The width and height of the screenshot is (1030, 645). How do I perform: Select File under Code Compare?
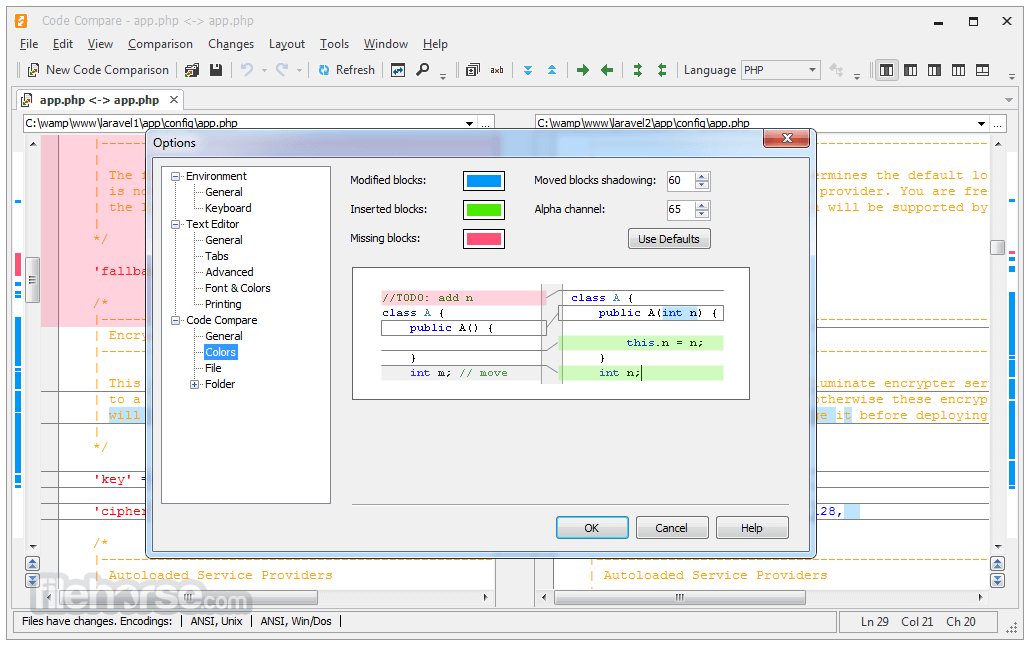coord(213,368)
